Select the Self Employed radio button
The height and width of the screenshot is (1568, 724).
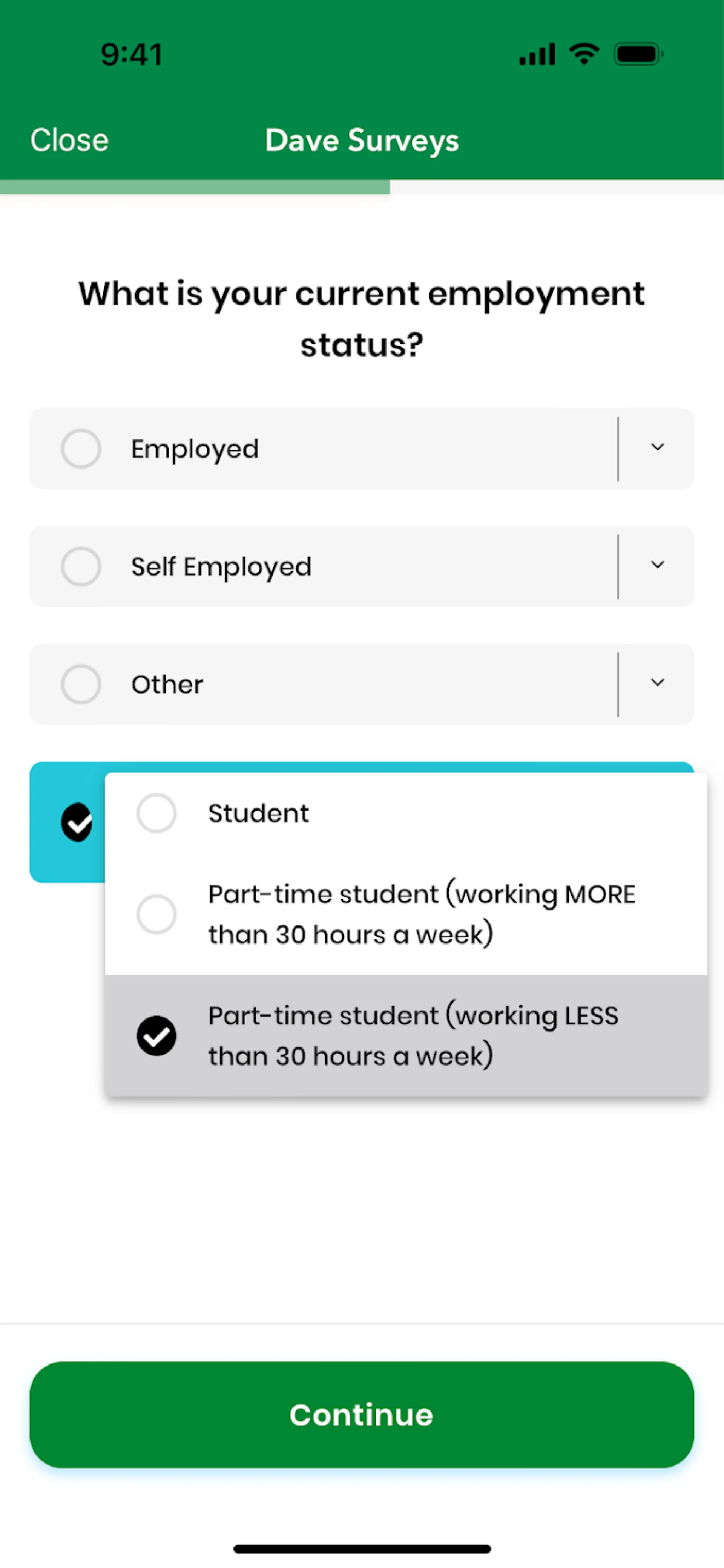tap(81, 567)
